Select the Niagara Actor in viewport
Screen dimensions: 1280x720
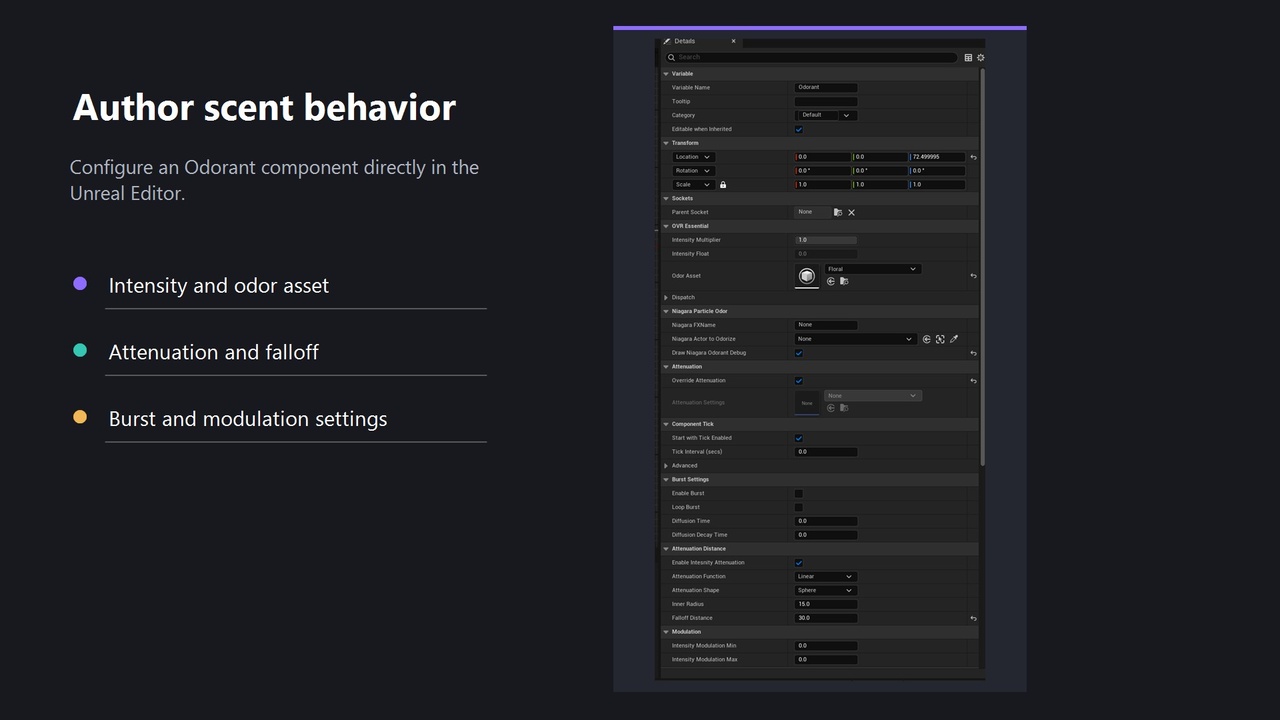click(x=940, y=339)
